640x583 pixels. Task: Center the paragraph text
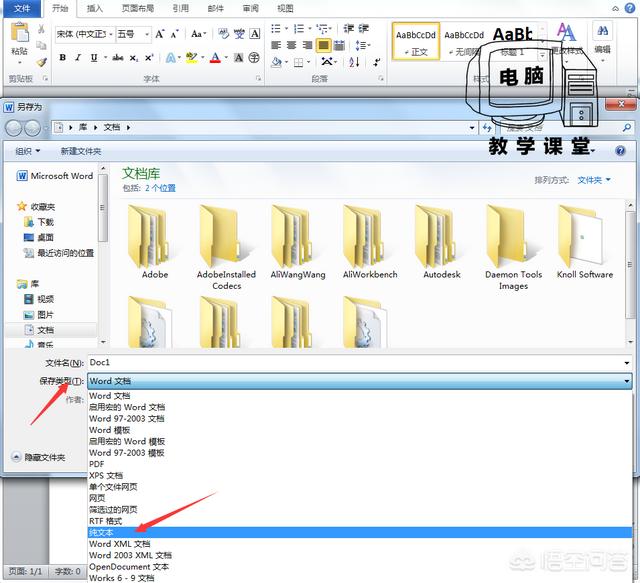coord(291,45)
